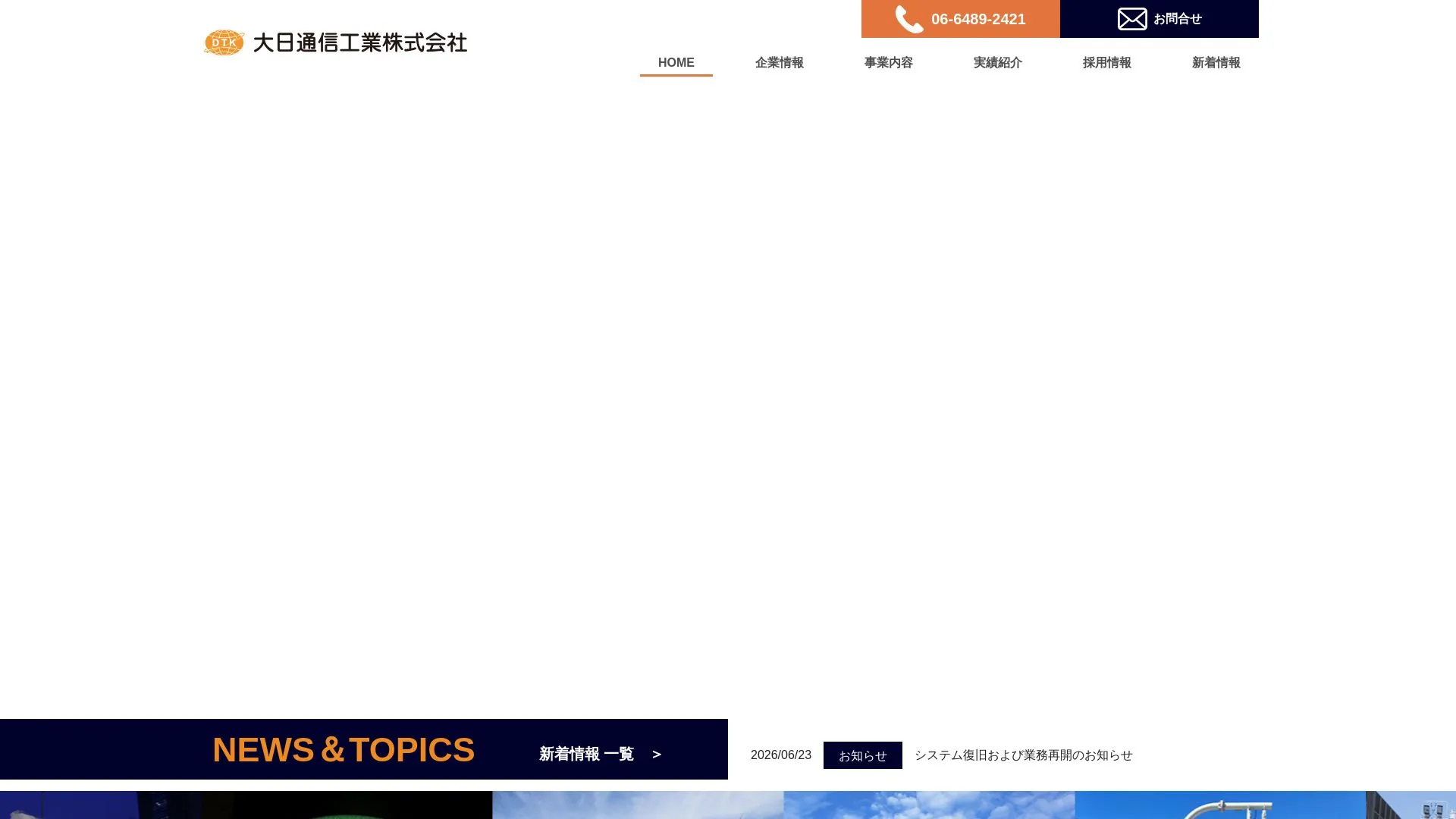Open 採用情報 in the navigation
The height and width of the screenshot is (819, 1456).
pos(1107,63)
